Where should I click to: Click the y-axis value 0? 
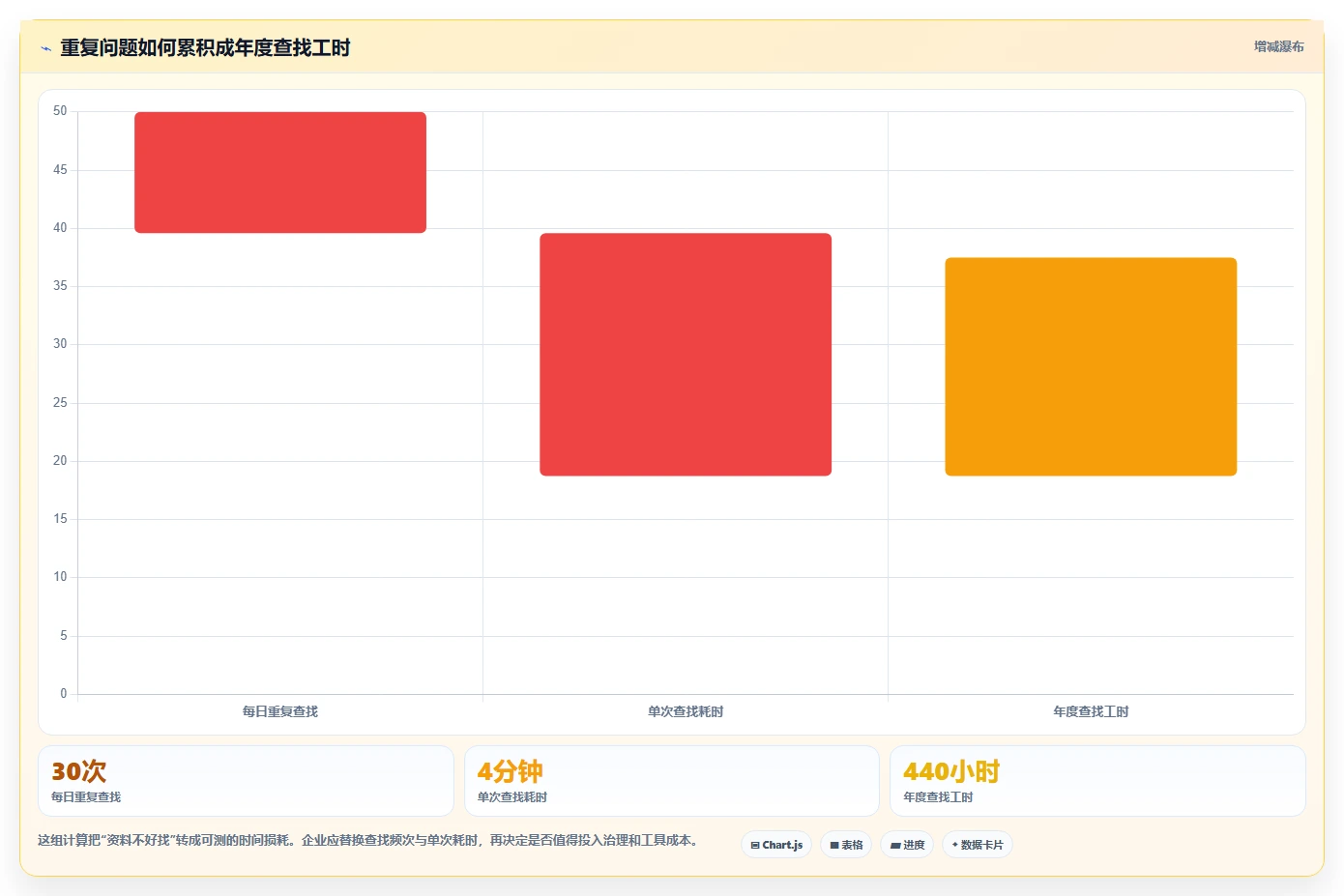click(x=64, y=693)
